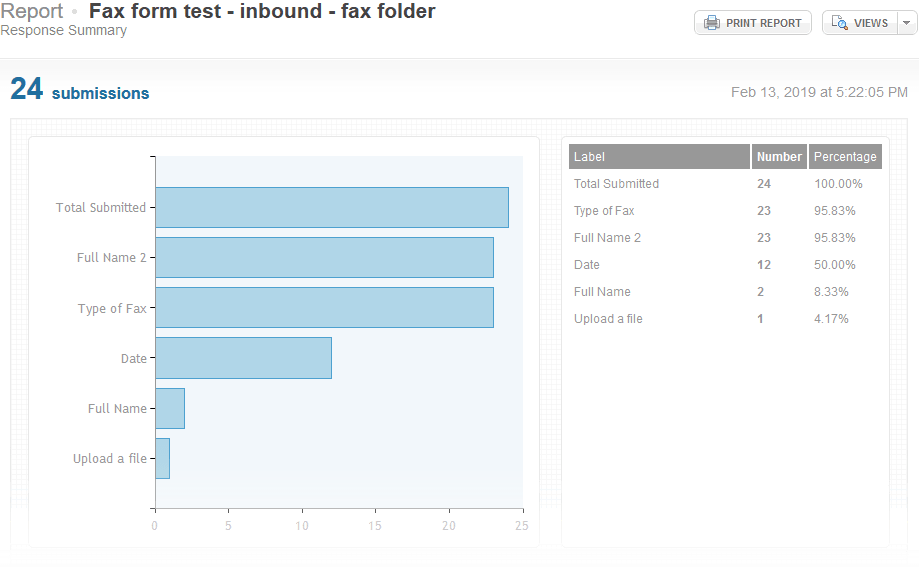Select the Upload a file chart bar

(162, 459)
